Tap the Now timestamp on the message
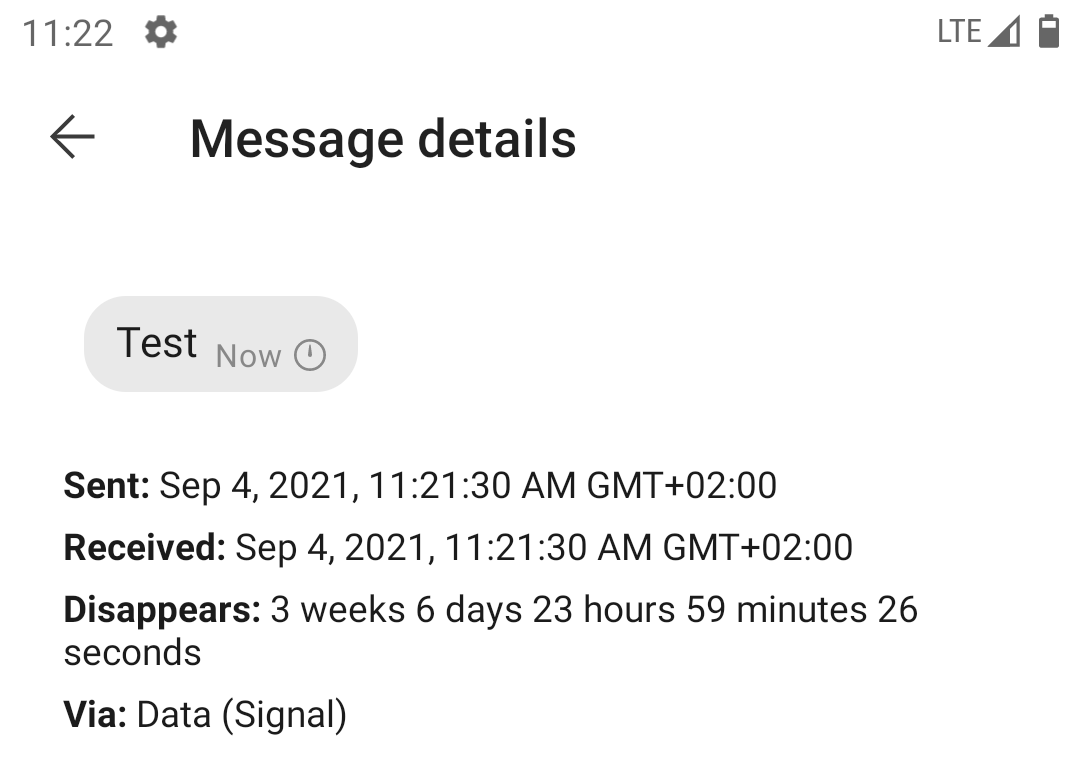The image size is (1080, 780). pyautogui.click(x=248, y=355)
